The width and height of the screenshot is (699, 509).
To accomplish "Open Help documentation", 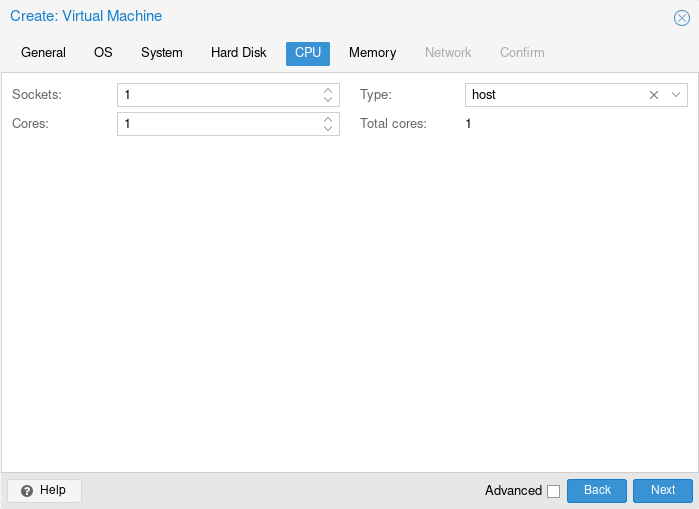I will coord(44,490).
